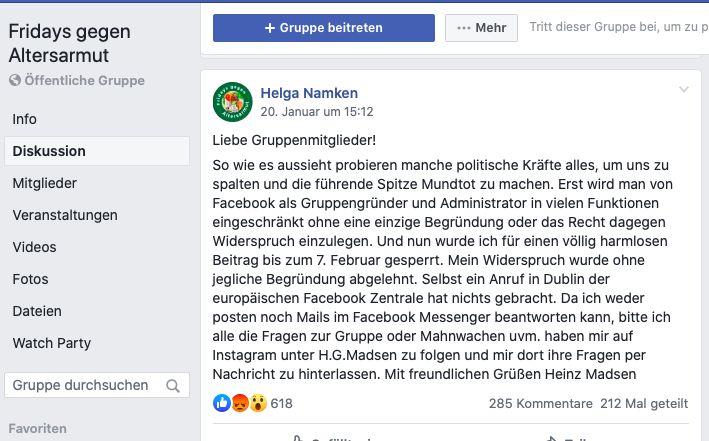Select the Diskussion tab
This screenshot has width=709, height=441.
coord(49,151)
